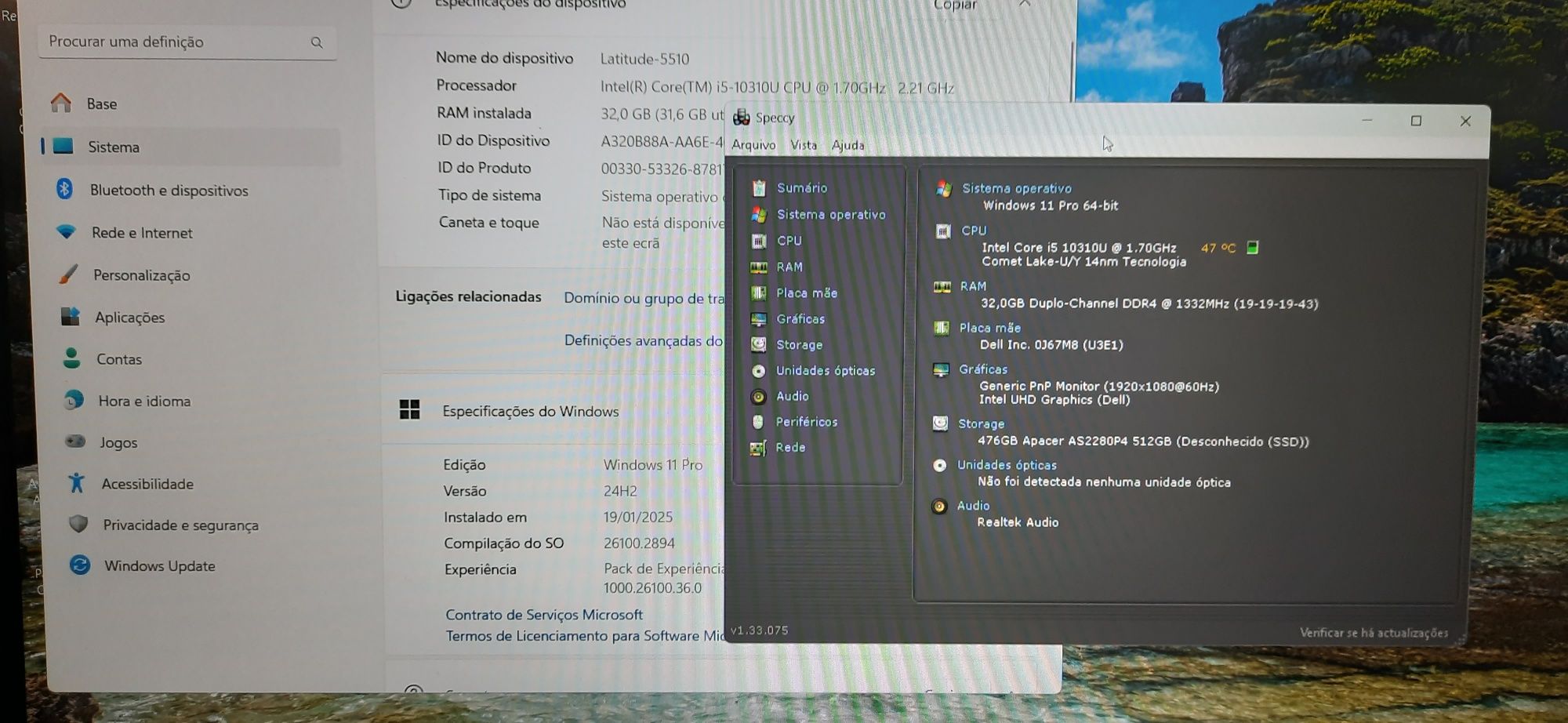Click the Intel UHD Graphics (Dell) entry

(1054, 400)
